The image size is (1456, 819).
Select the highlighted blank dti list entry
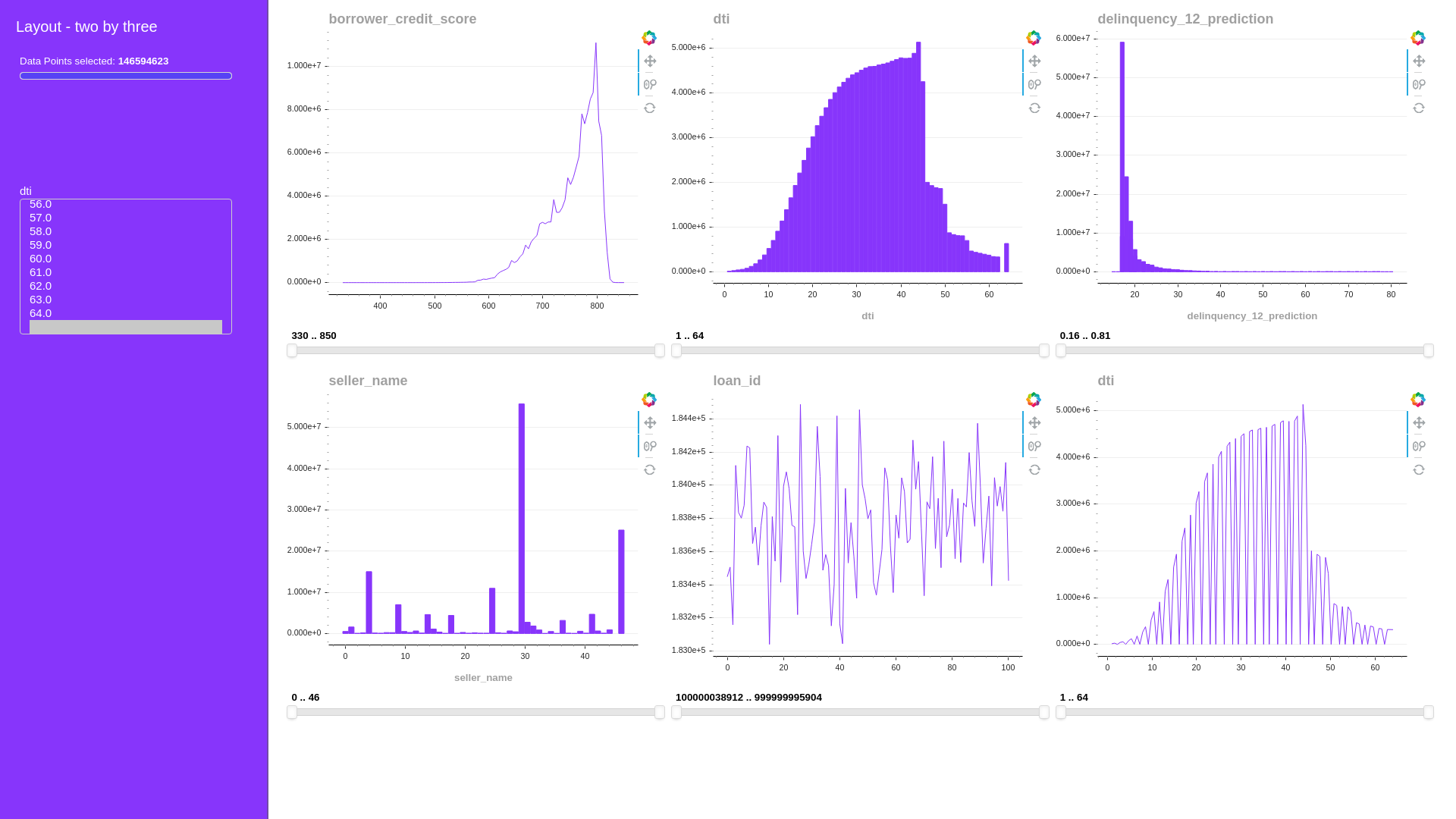point(126,327)
